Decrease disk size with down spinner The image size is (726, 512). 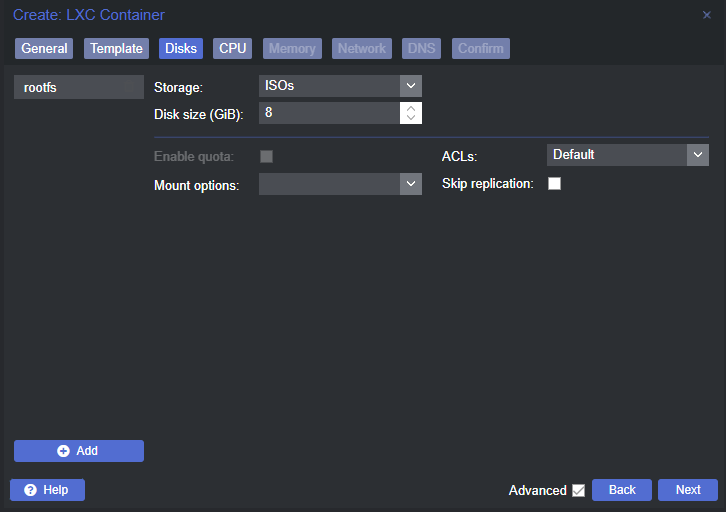click(411, 118)
